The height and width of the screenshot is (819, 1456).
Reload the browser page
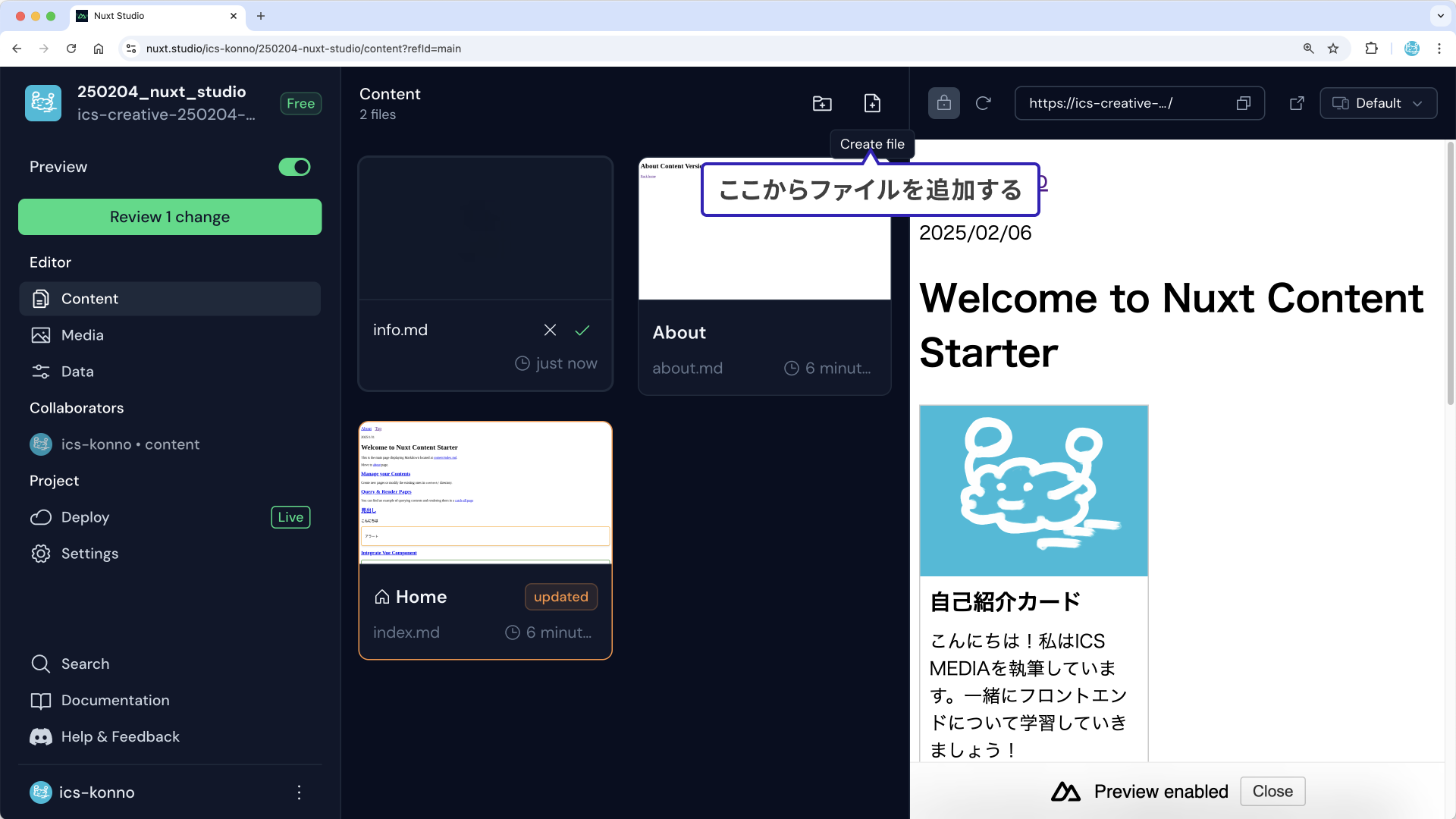click(x=71, y=49)
